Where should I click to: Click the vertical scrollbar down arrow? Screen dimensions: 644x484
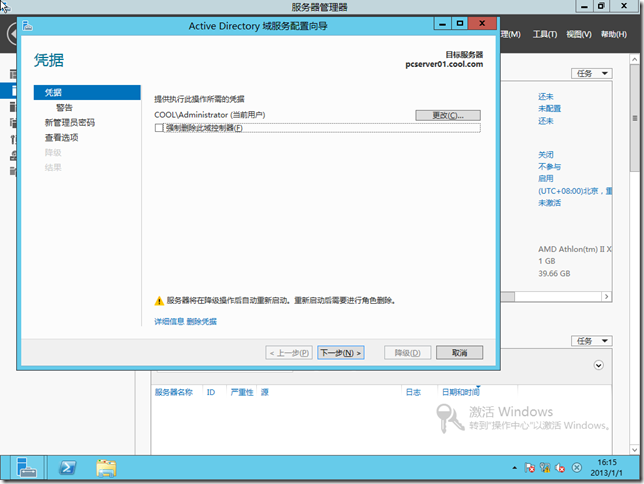[635, 450]
